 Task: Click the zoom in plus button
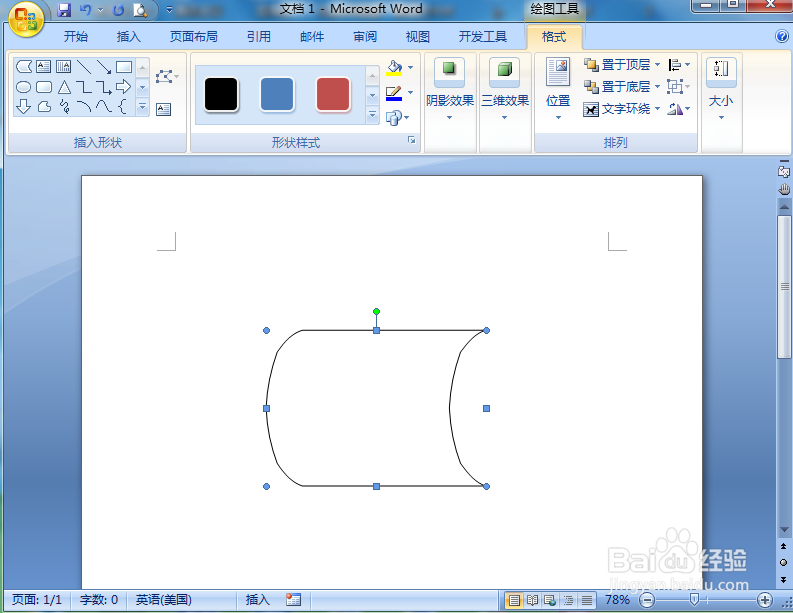tap(765, 600)
